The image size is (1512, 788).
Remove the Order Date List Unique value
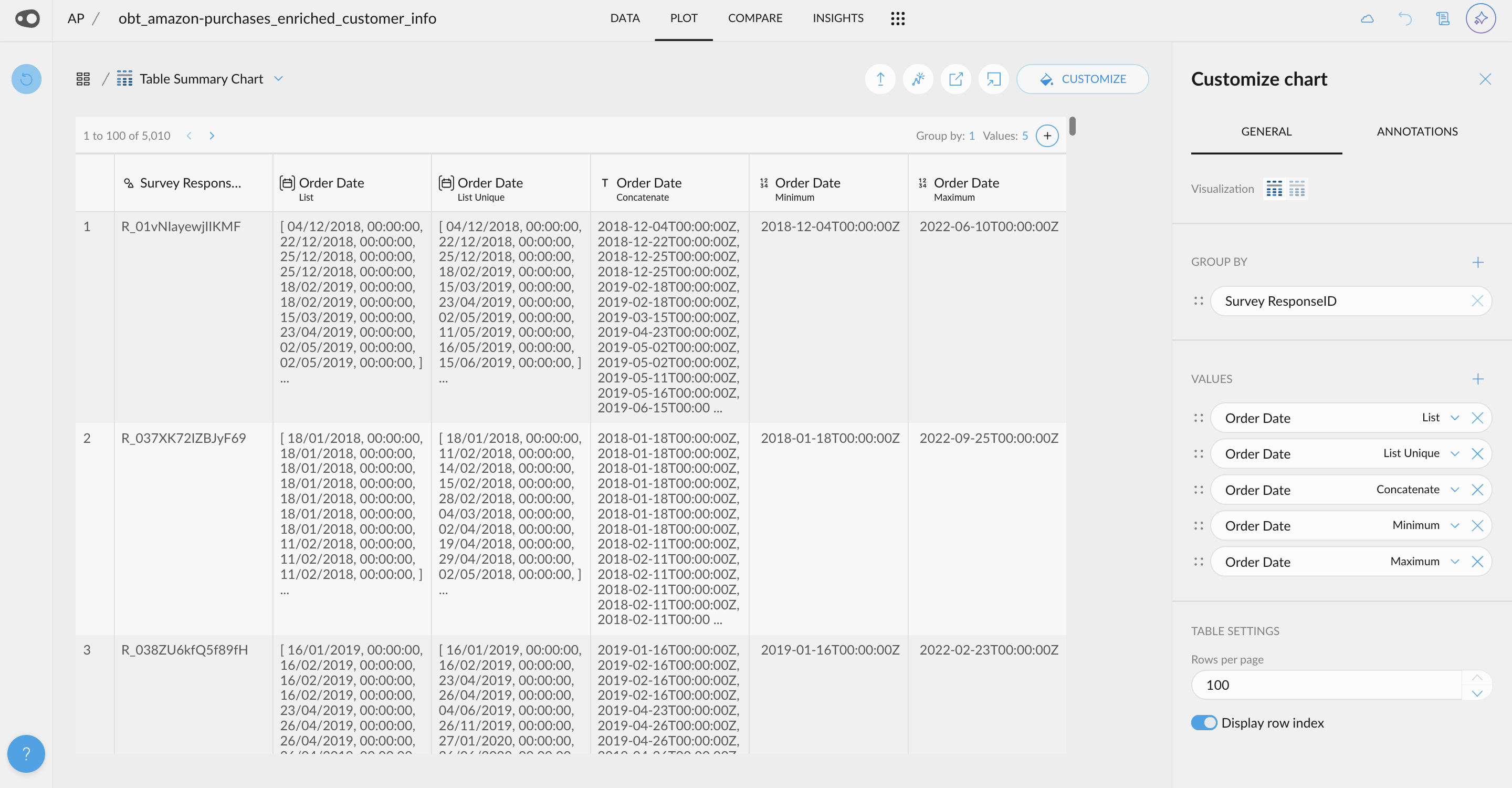[x=1477, y=454]
